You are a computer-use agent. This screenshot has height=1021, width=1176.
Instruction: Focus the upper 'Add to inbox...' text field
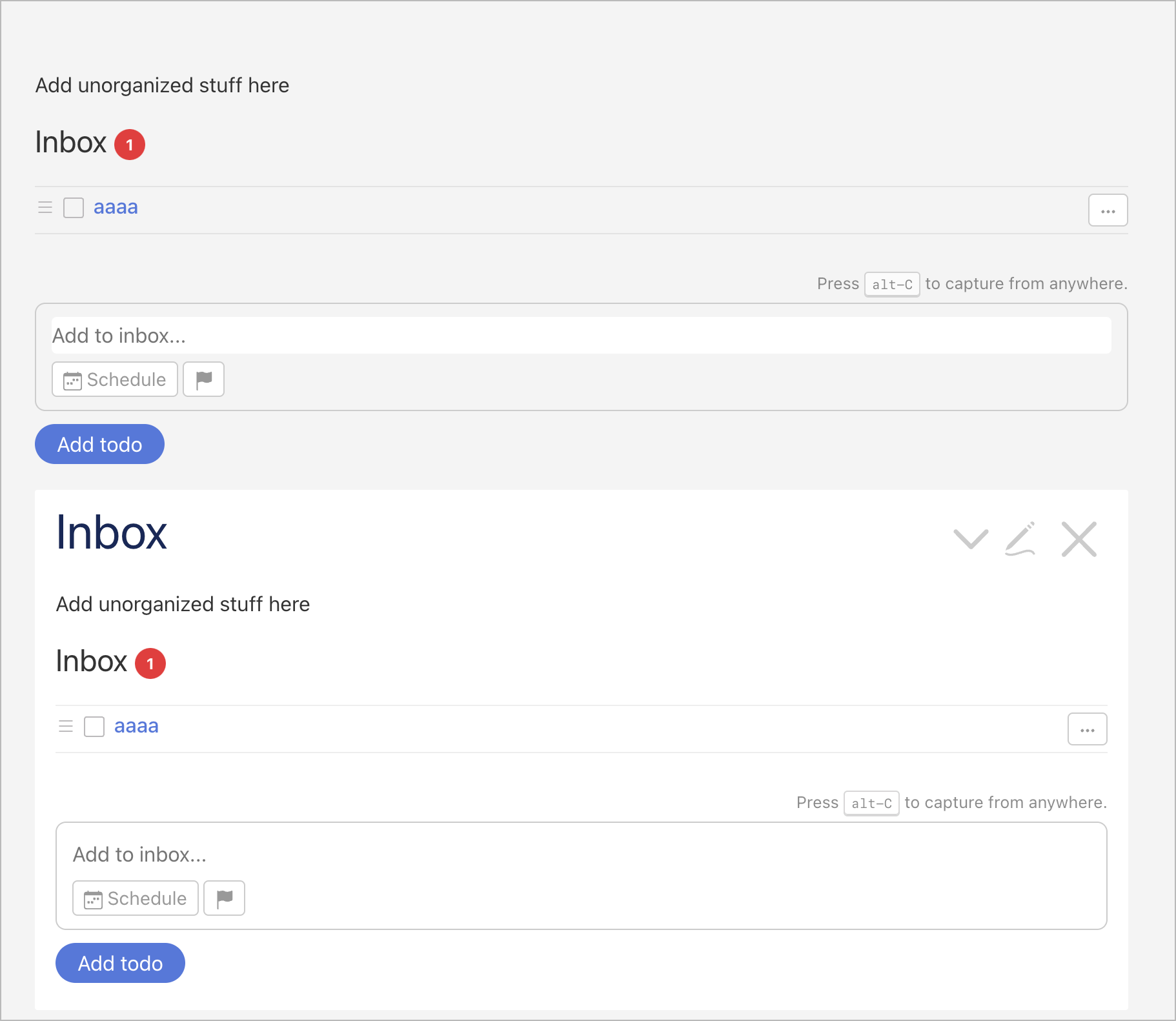[x=581, y=336]
